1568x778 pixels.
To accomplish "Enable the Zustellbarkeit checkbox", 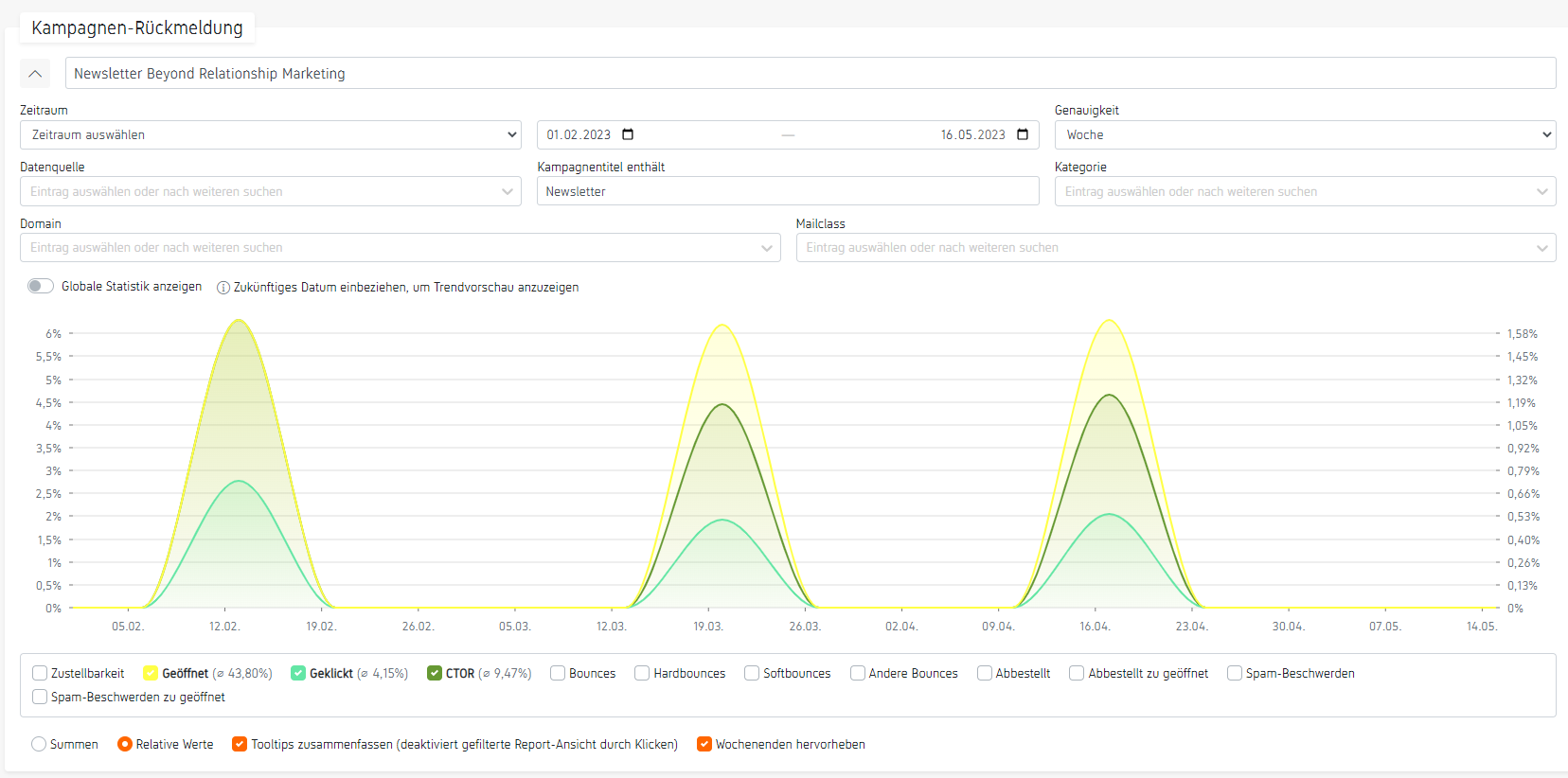I will (x=40, y=673).
